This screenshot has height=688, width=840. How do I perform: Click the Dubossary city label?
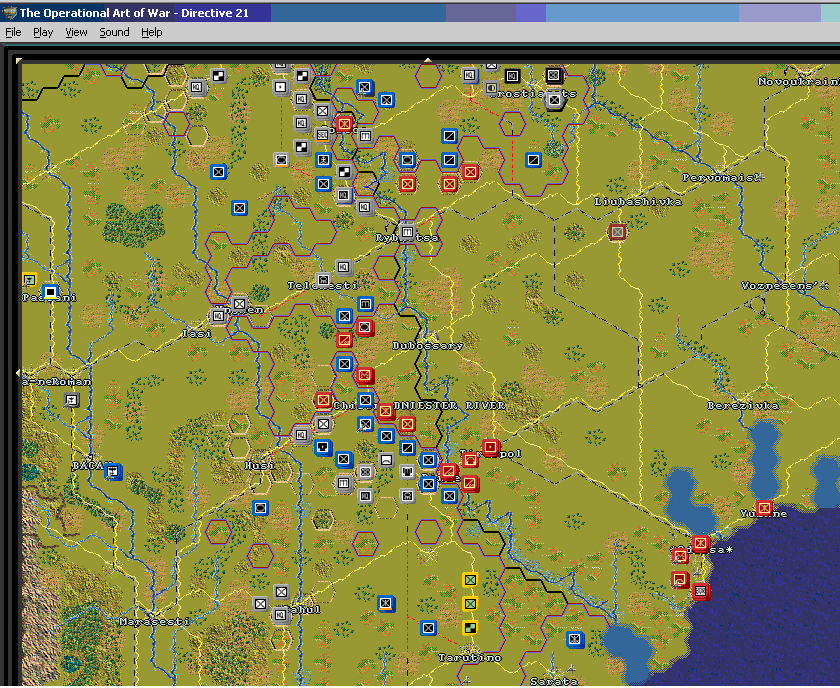click(x=428, y=346)
